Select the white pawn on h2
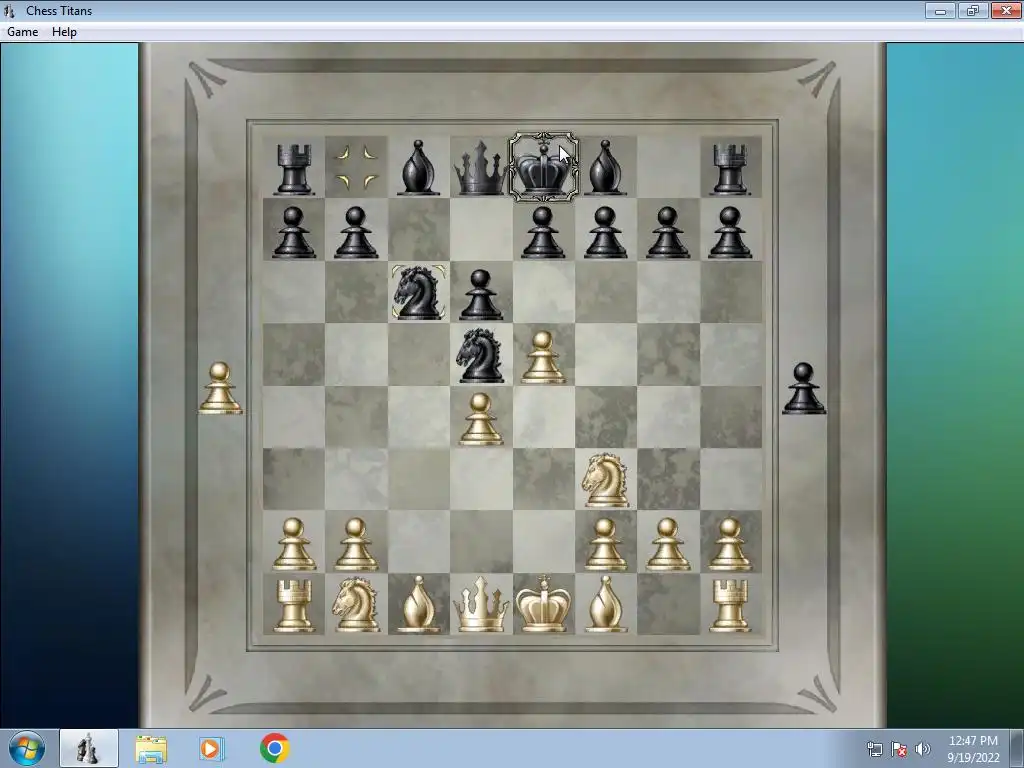1024x768 pixels. click(x=730, y=544)
